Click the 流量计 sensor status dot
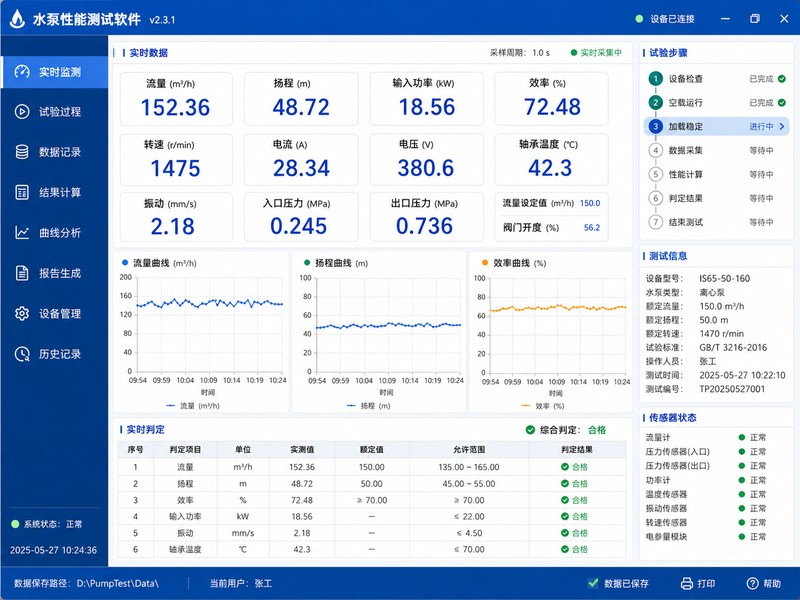Viewport: 800px width, 600px height. click(x=742, y=437)
